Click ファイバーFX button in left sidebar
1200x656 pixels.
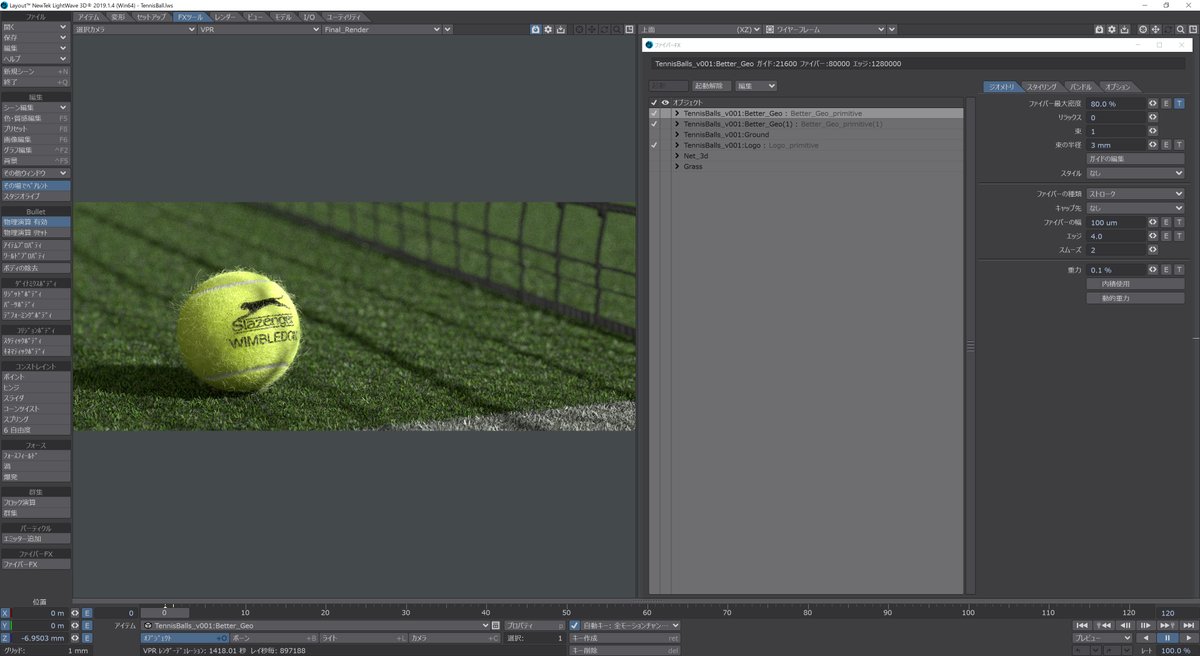pyautogui.click(x=35, y=564)
